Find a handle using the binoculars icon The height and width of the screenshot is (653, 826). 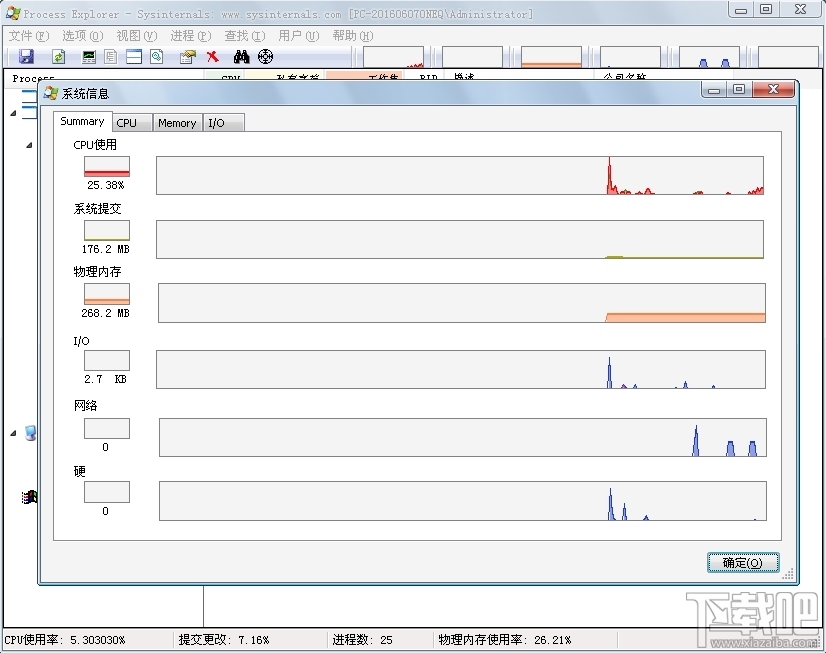click(242, 57)
